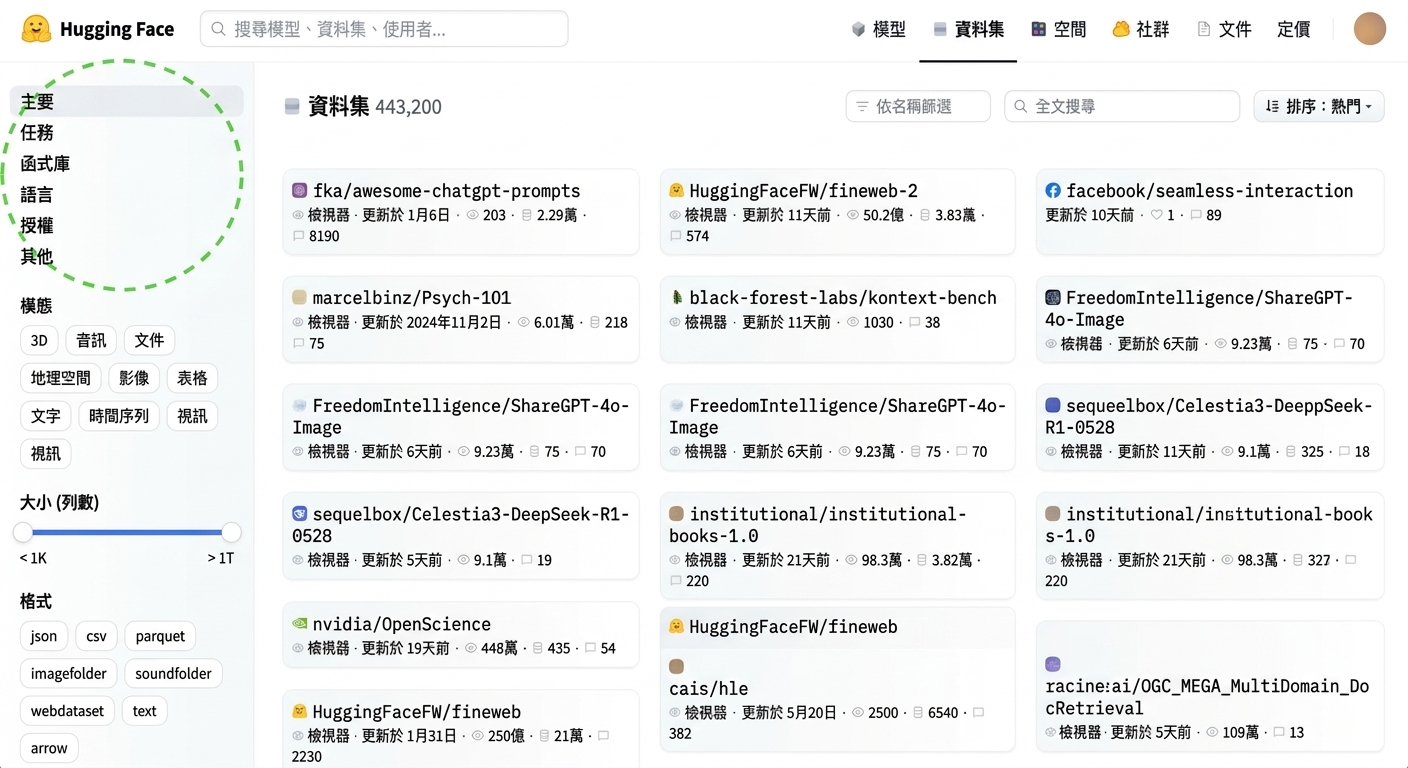Click the 依名稱篩選 filter field
The image size is (1408, 768).
918,106
